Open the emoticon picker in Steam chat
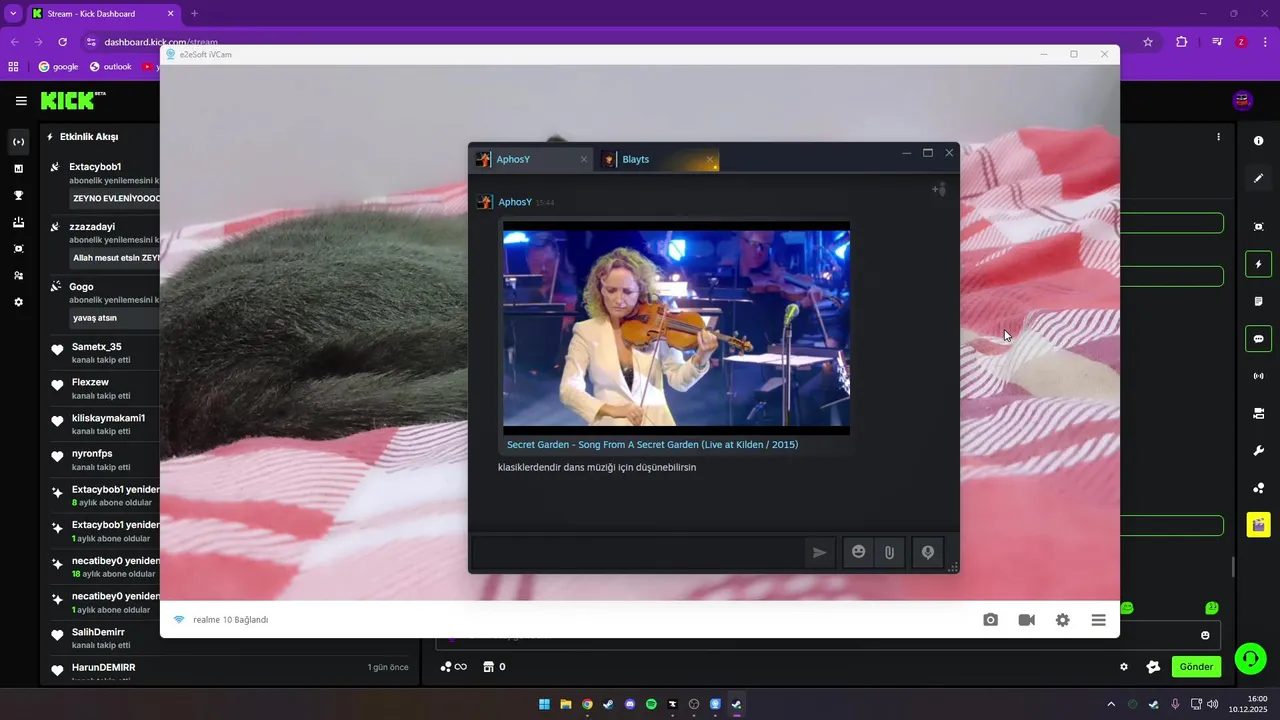Image resolution: width=1280 pixels, height=720 pixels. (x=858, y=552)
